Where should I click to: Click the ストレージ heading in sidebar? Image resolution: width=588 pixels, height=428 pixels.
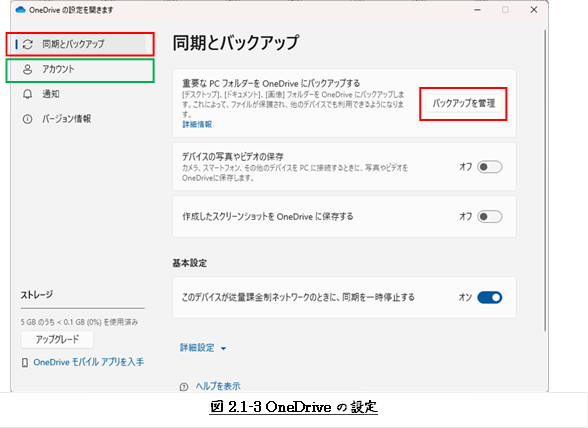tap(37, 295)
